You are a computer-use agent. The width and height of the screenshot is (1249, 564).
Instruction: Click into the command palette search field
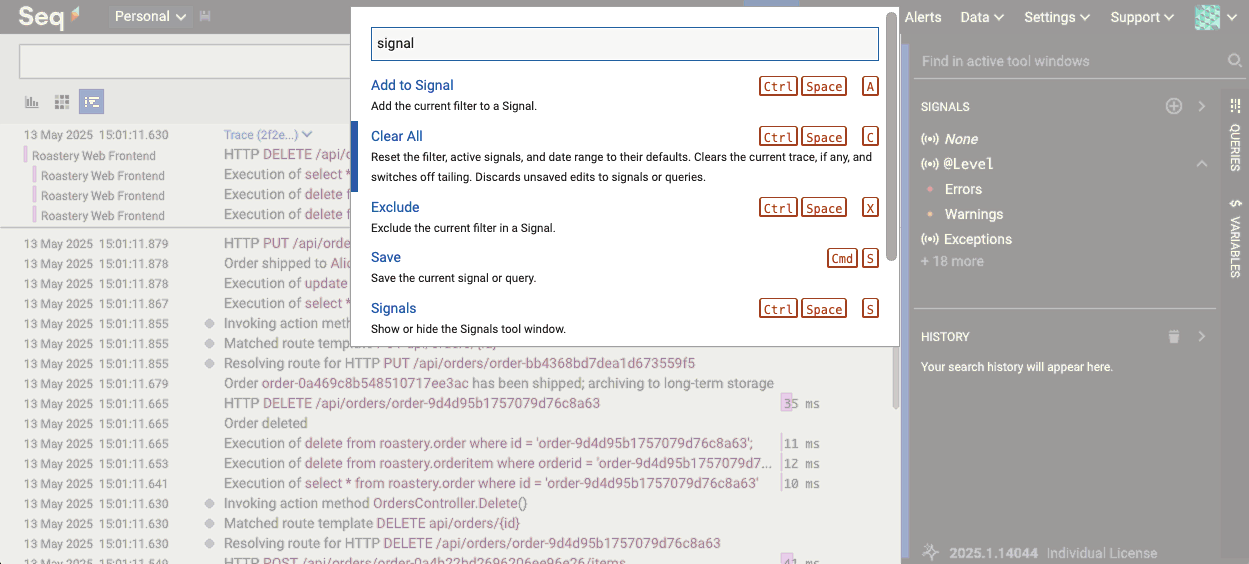625,43
